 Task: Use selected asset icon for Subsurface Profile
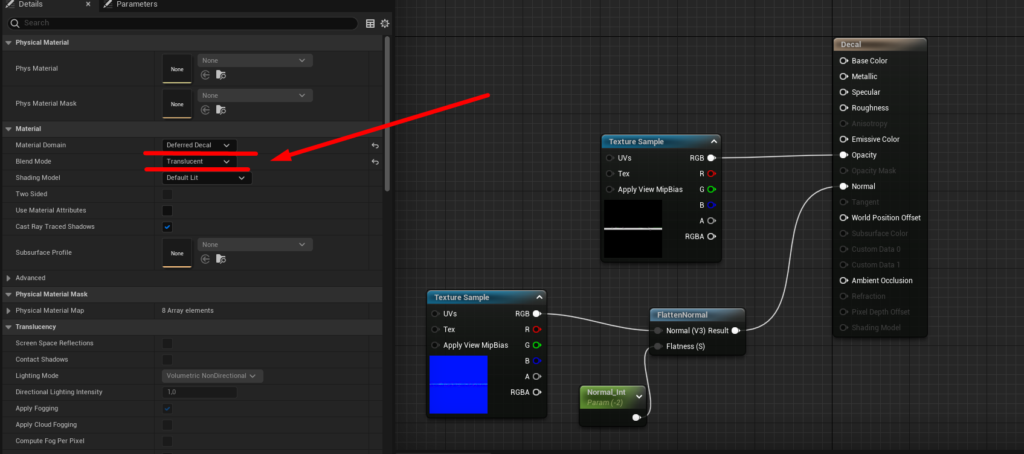206,259
